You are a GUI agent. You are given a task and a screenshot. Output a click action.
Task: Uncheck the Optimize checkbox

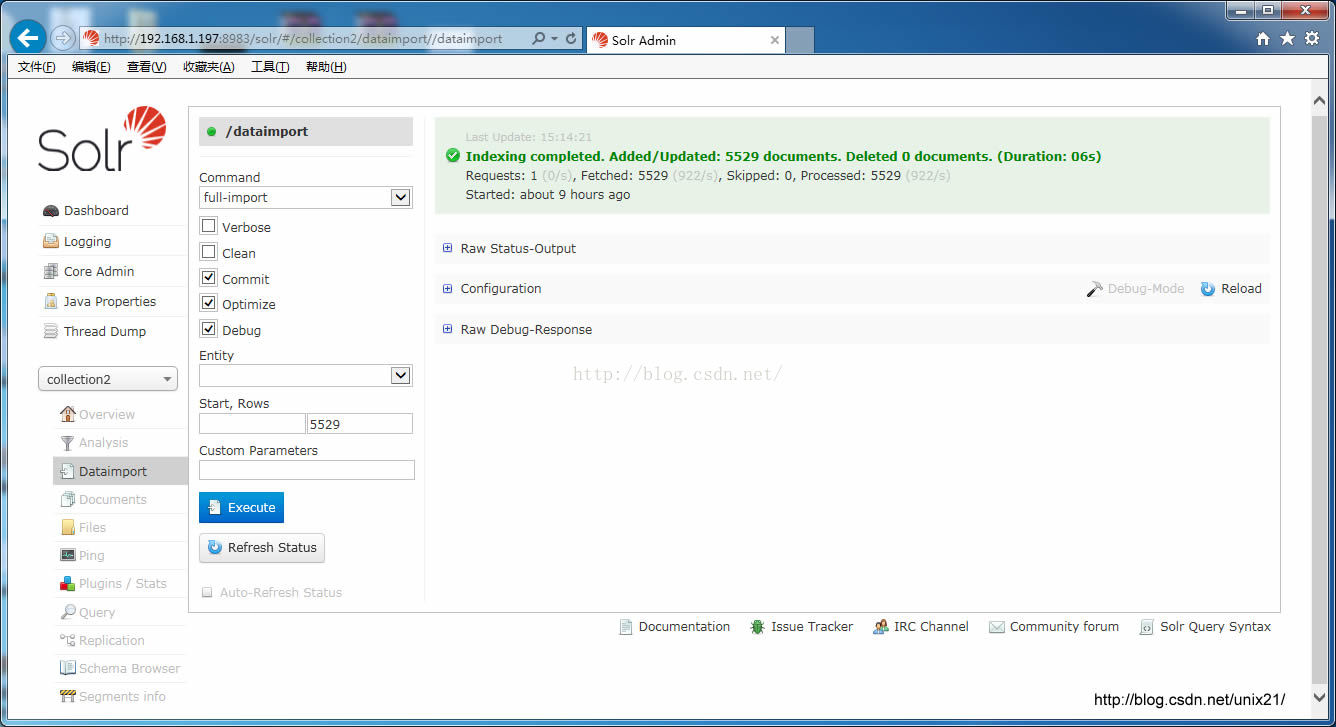(x=208, y=303)
